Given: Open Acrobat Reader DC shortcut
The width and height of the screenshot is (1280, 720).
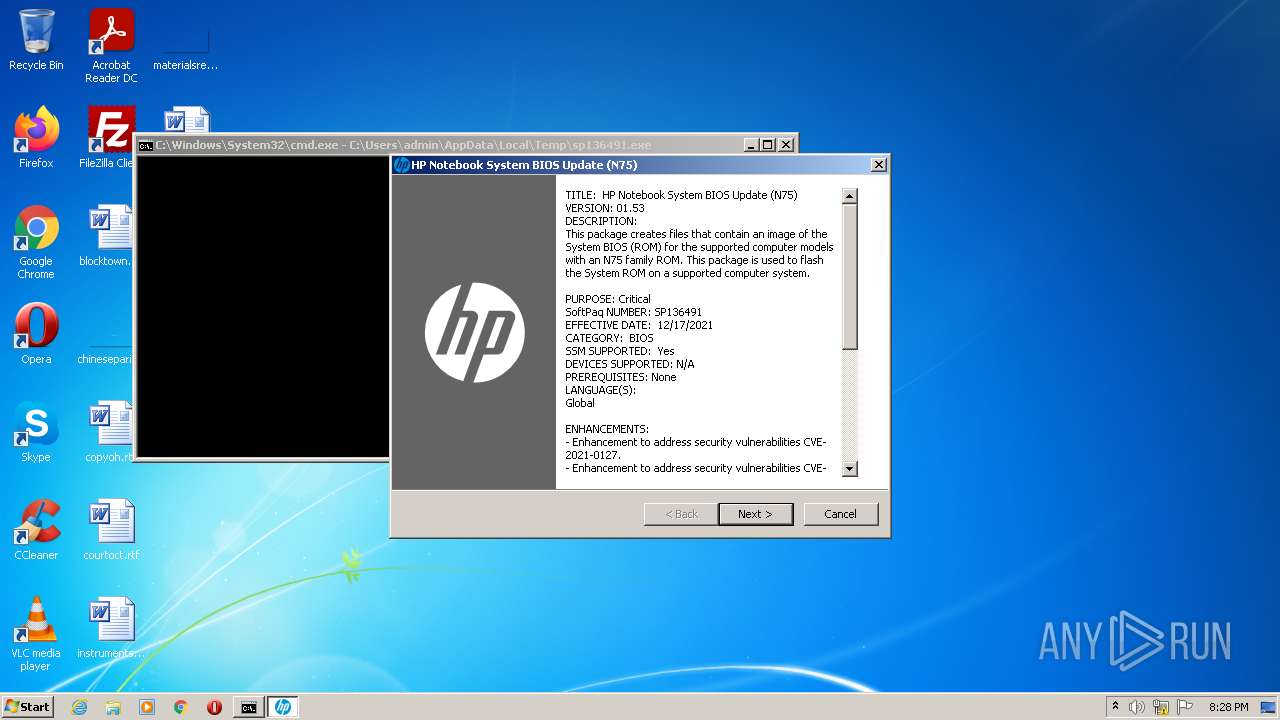Looking at the screenshot, I should (x=111, y=46).
